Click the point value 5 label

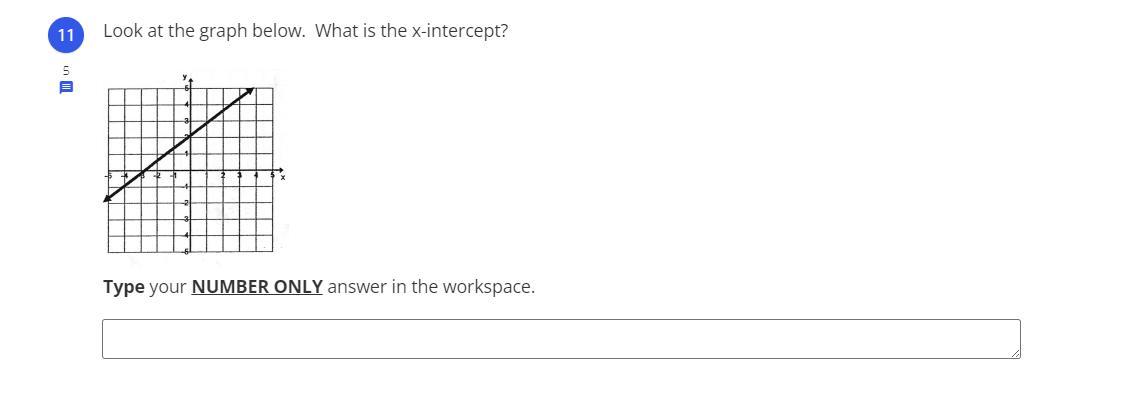[66, 70]
